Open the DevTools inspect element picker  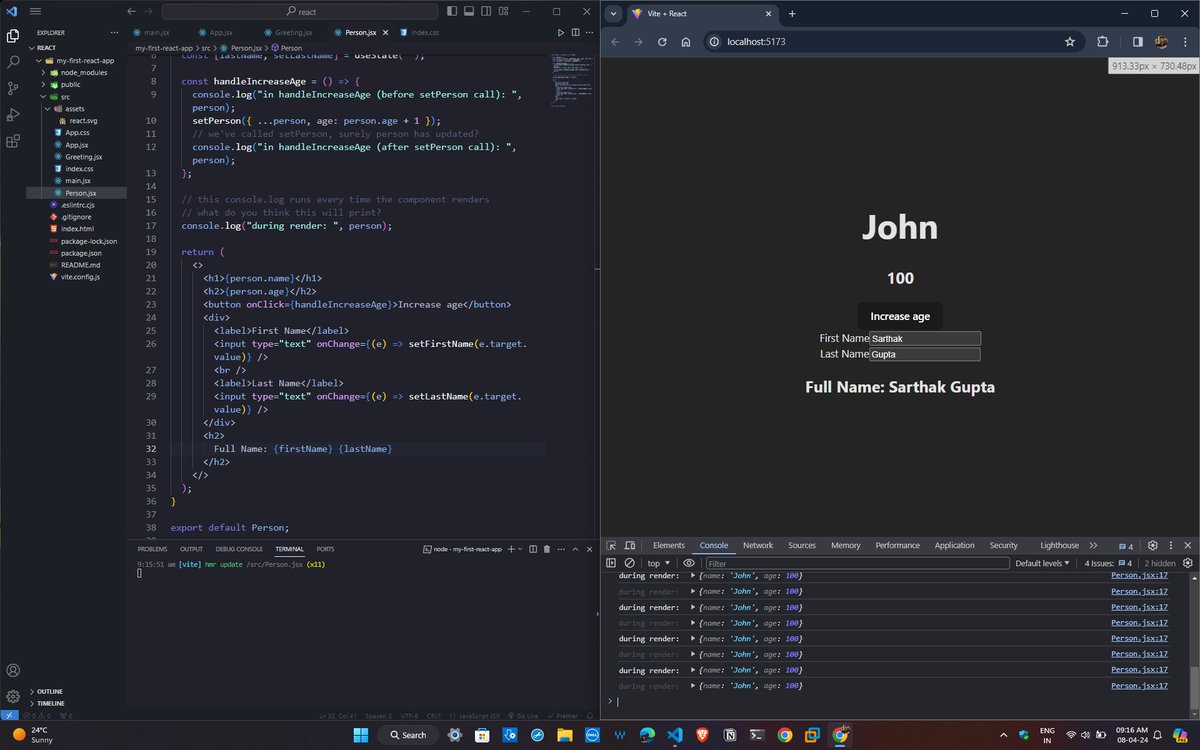[x=611, y=545]
